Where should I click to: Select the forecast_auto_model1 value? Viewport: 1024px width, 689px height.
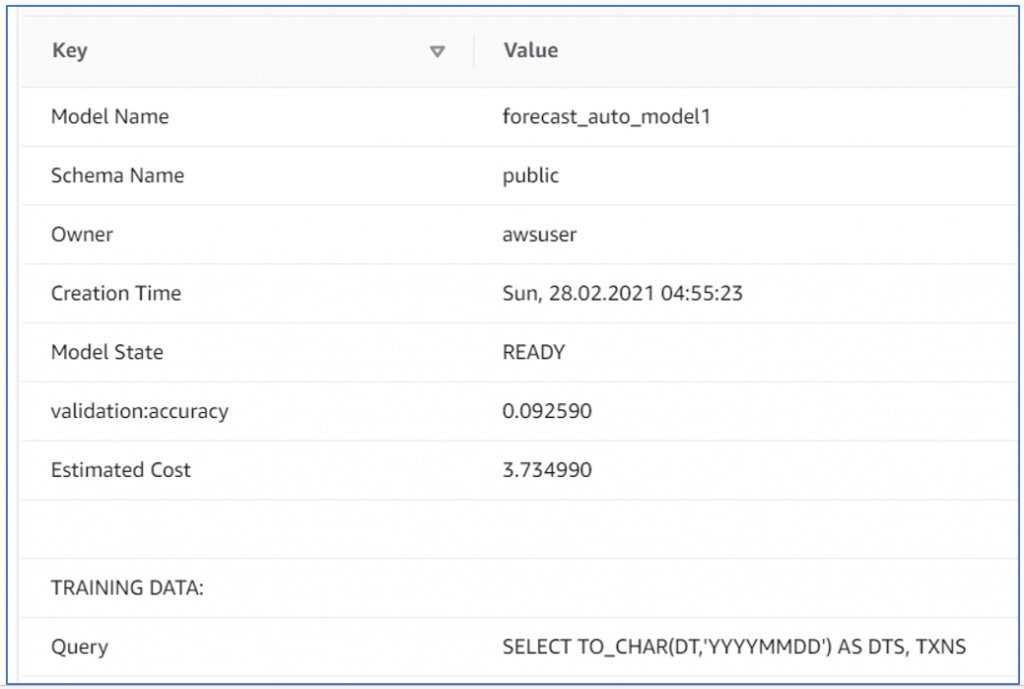606,116
